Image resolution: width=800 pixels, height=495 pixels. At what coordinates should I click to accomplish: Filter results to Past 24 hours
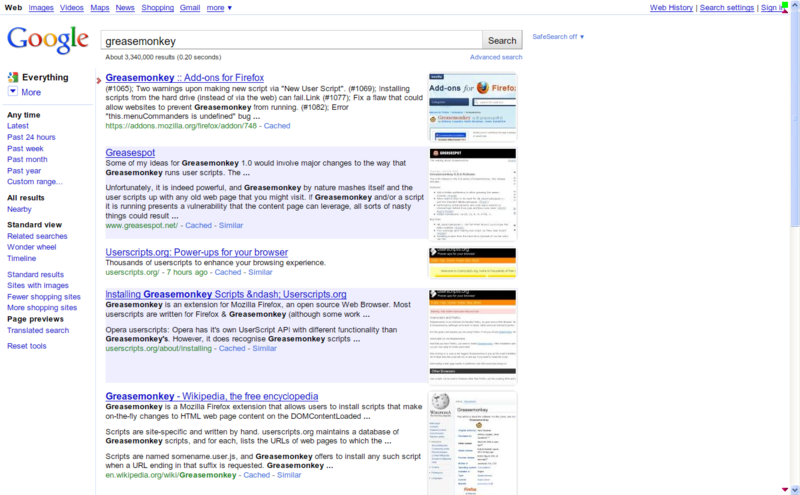[x=31, y=137]
